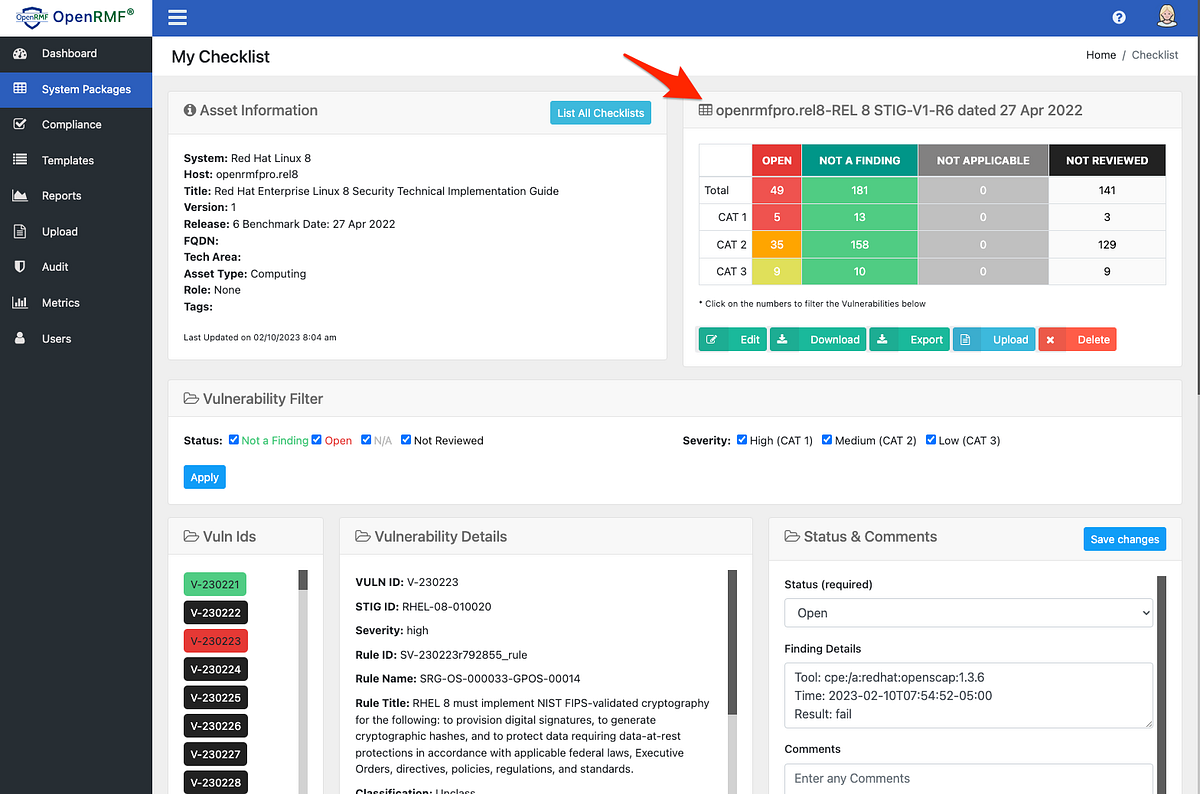Select Upload from the sidebar menu
The width and height of the screenshot is (1200, 794).
pos(20,231)
